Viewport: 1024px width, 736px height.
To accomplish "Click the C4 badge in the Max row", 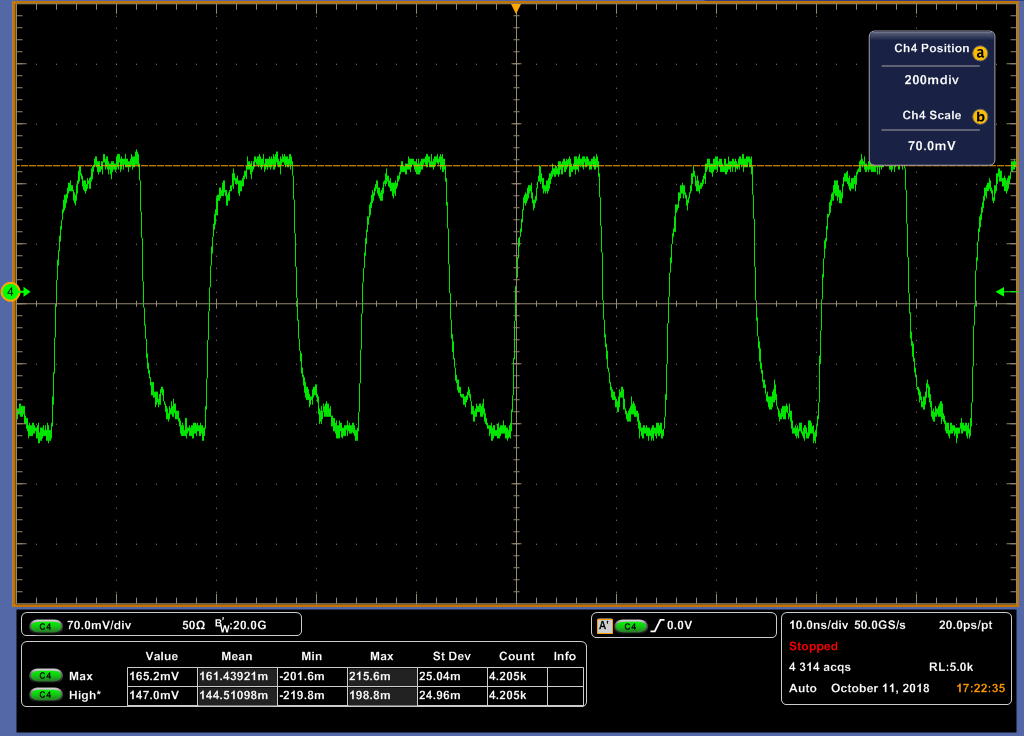I will click(46, 675).
